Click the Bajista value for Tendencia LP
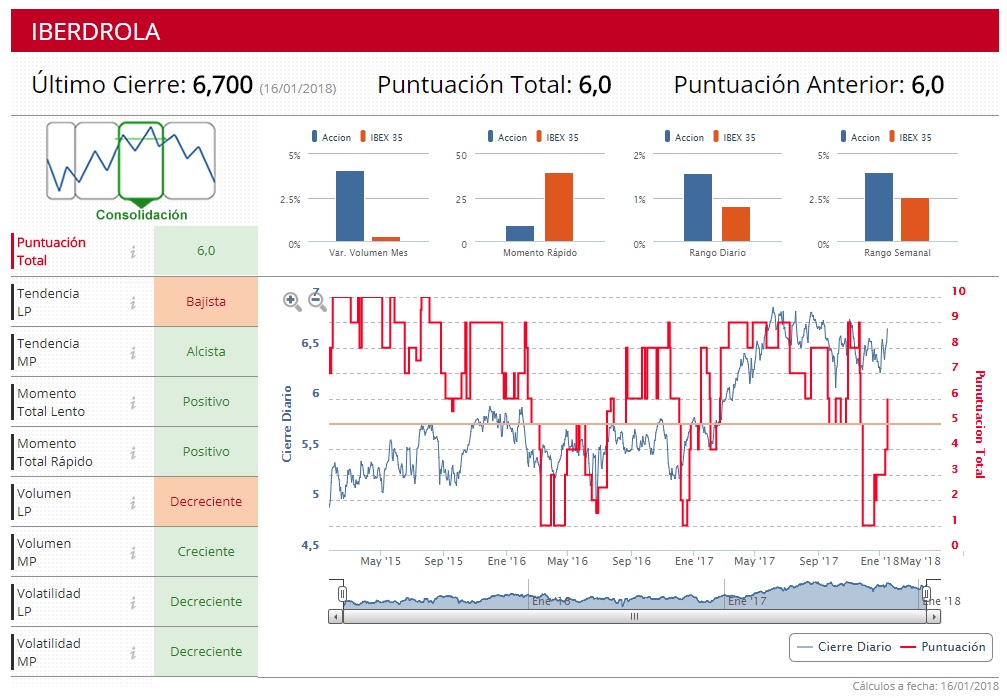Image resolution: width=1007 pixels, height=698 pixels. [206, 301]
